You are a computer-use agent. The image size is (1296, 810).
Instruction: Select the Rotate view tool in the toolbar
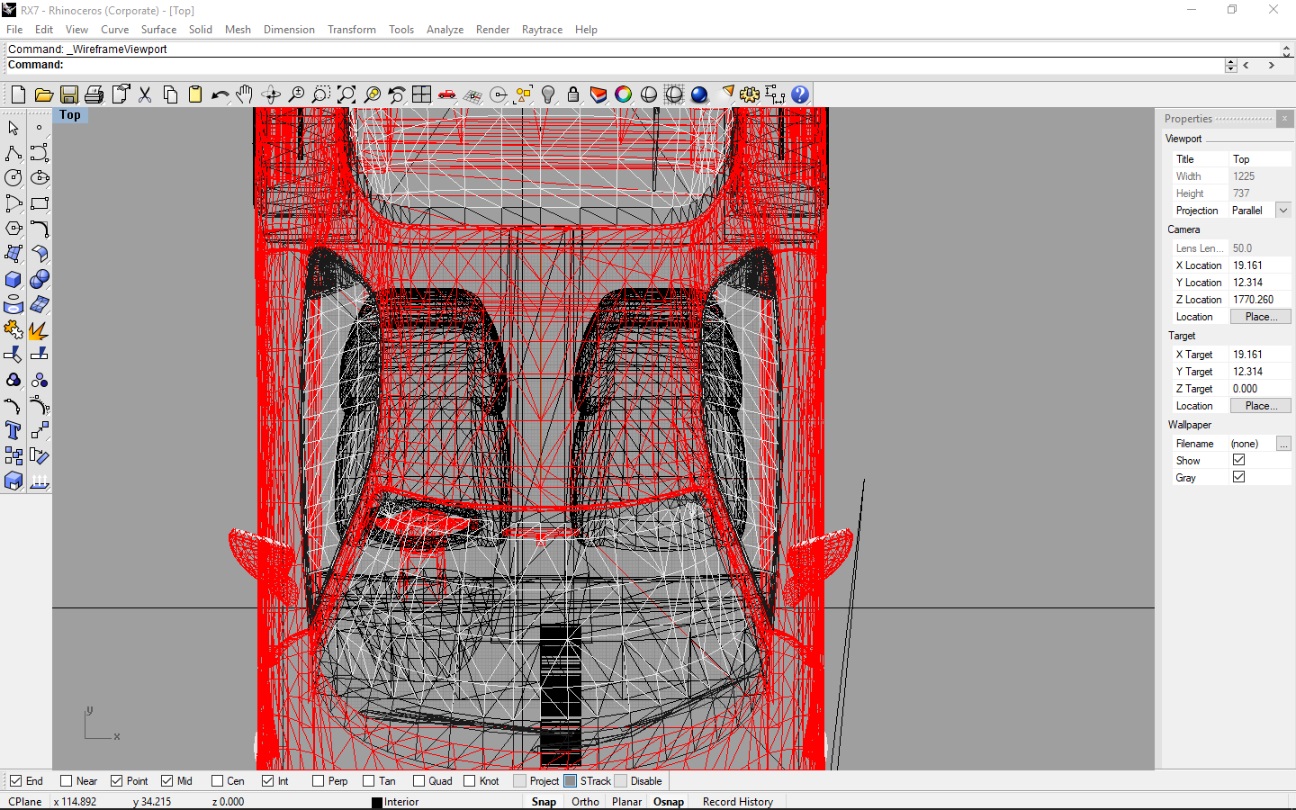tap(270, 93)
